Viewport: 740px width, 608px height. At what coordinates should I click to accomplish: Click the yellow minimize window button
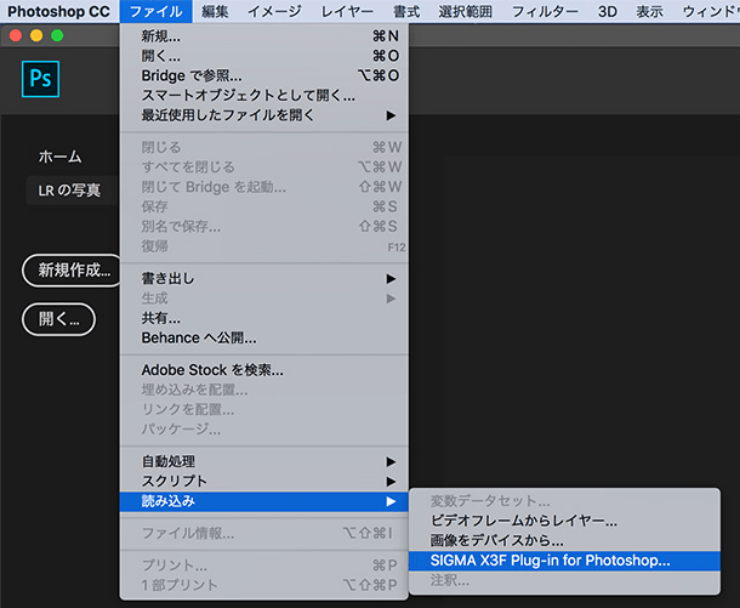tap(36, 36)
